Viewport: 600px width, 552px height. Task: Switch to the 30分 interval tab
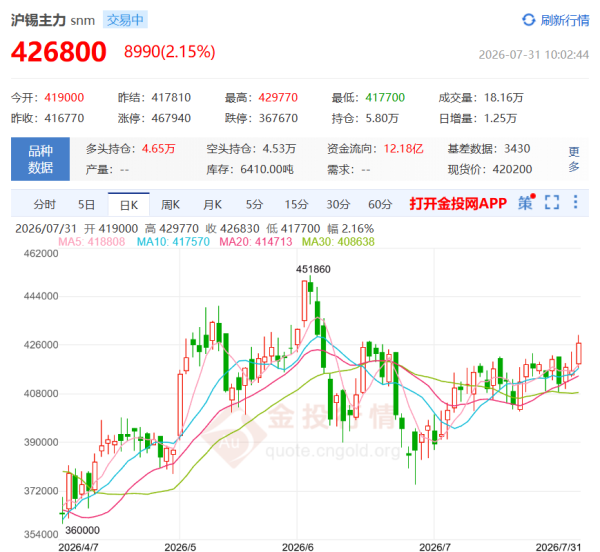click(x=338, y=205)
